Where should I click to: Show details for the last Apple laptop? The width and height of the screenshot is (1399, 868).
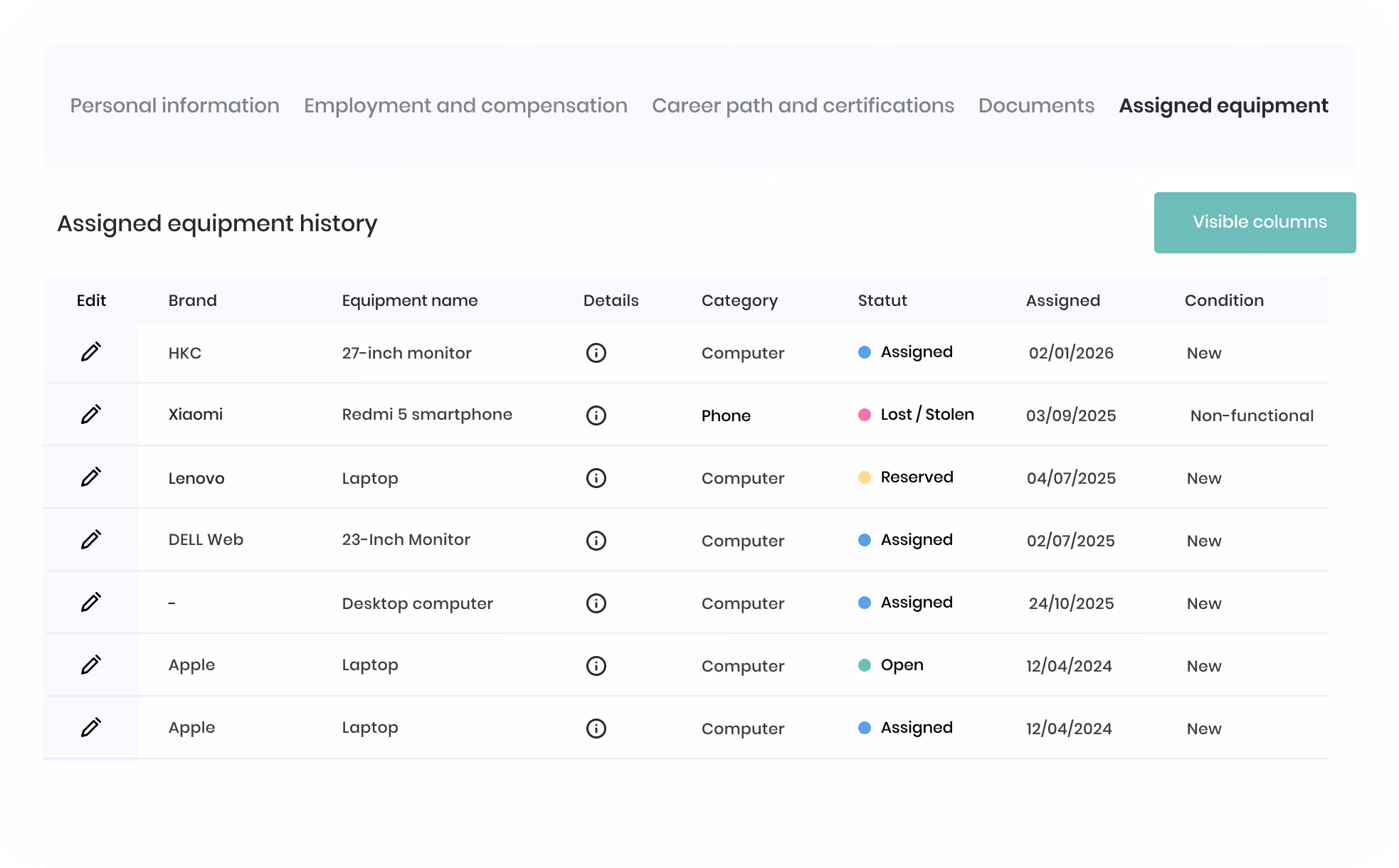[x=596, y=729]
